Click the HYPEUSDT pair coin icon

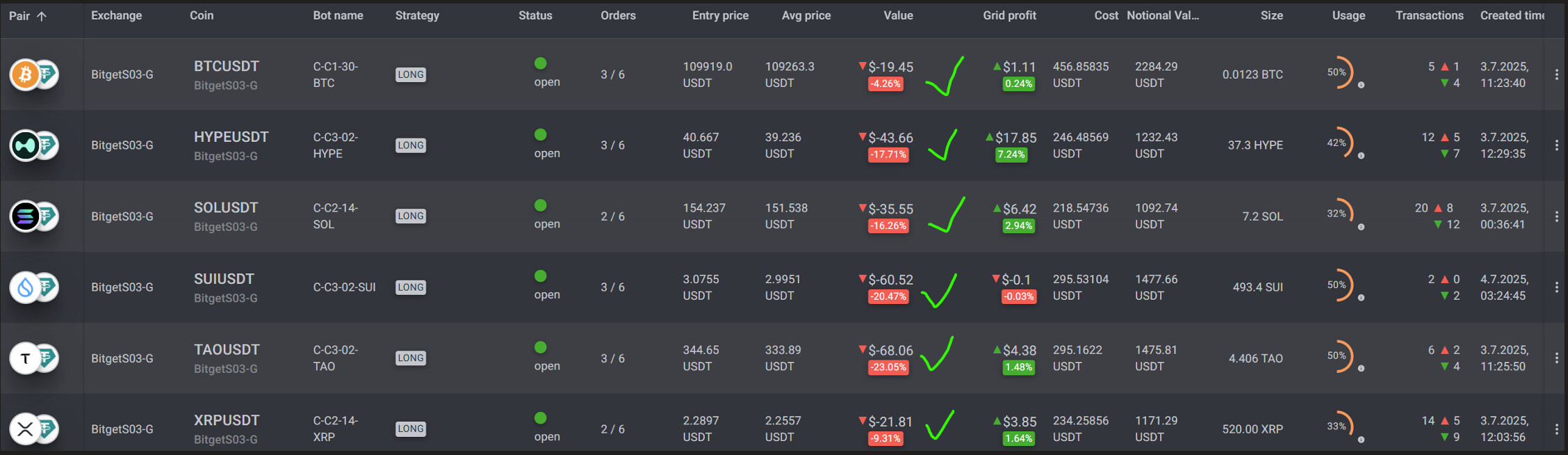tap(26, 145)
